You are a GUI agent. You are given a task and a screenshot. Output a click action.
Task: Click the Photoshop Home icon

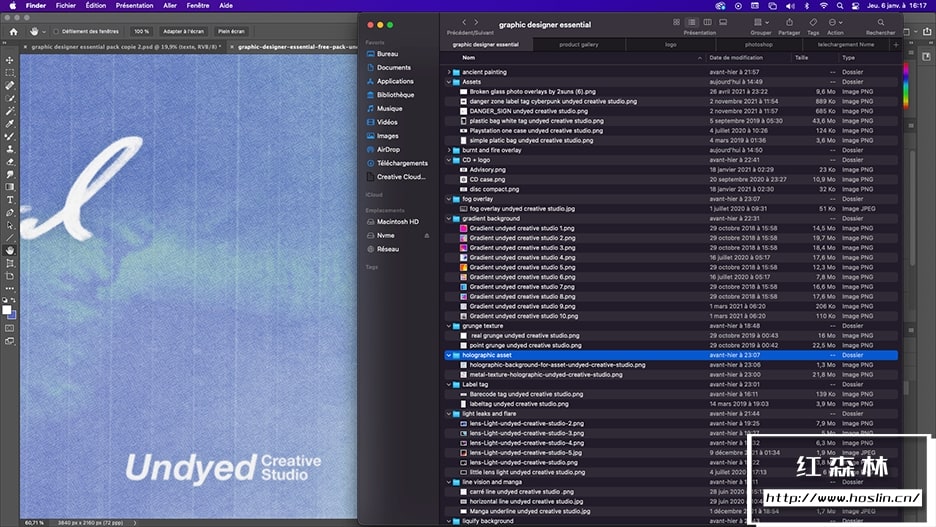point(13,31)
